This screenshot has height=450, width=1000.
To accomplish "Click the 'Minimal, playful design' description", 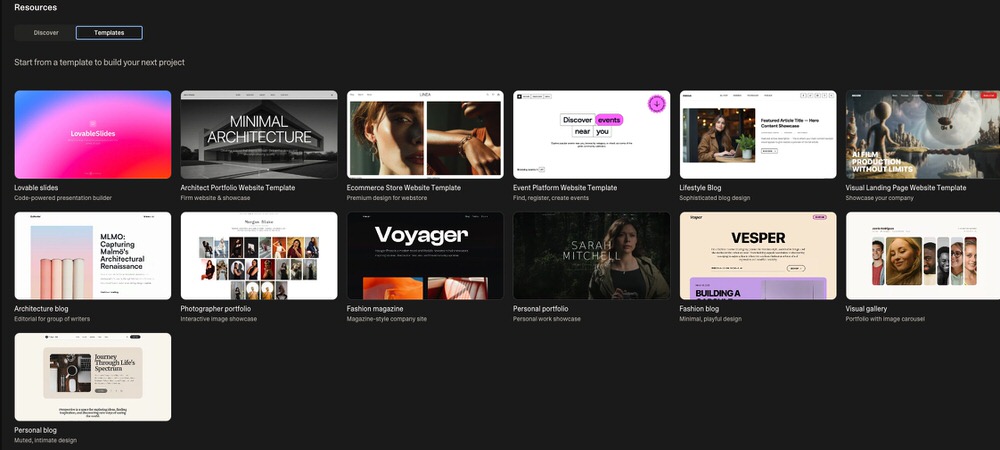I will (x=710, y=319).
